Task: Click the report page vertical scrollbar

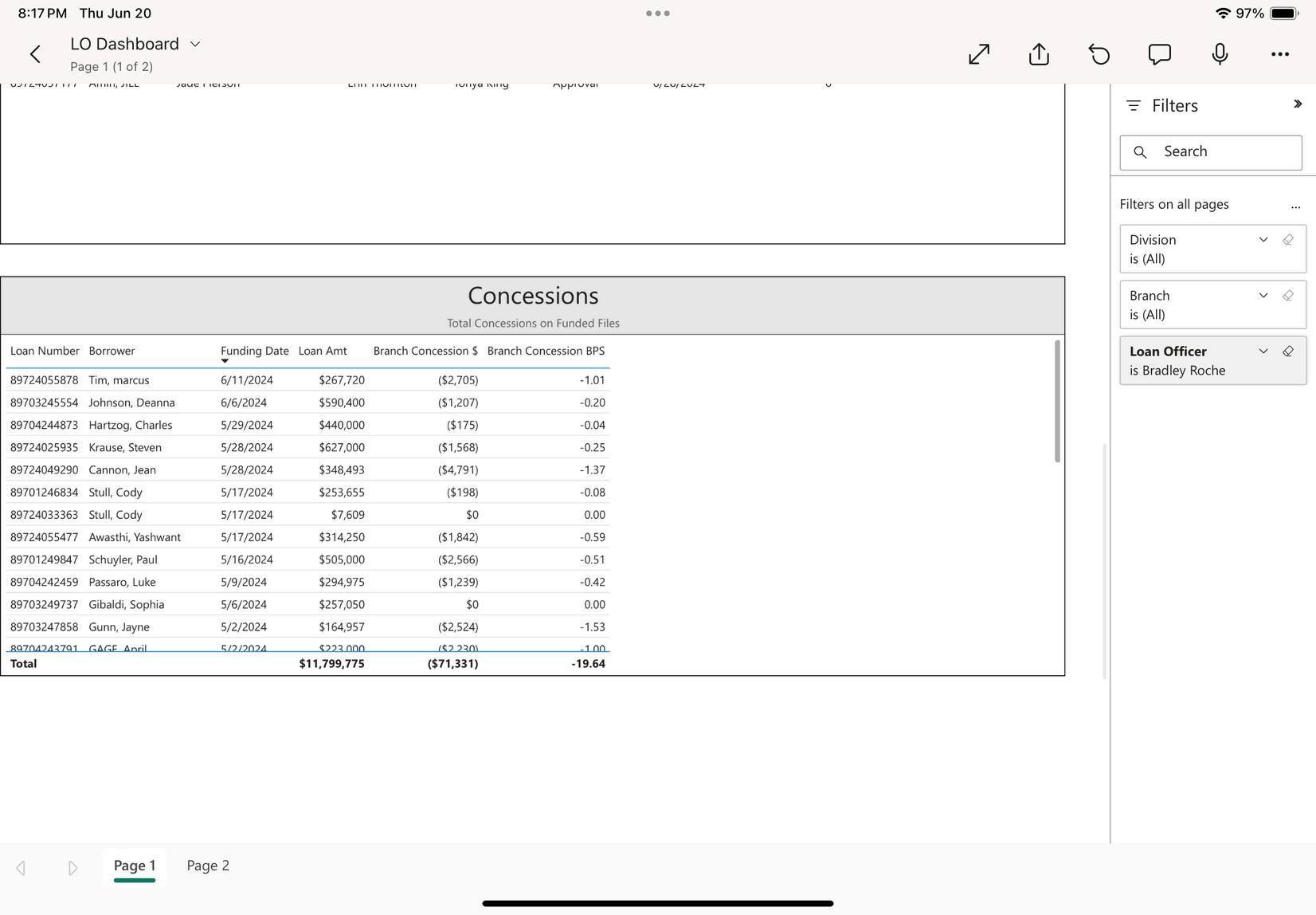Action: 1104,561
